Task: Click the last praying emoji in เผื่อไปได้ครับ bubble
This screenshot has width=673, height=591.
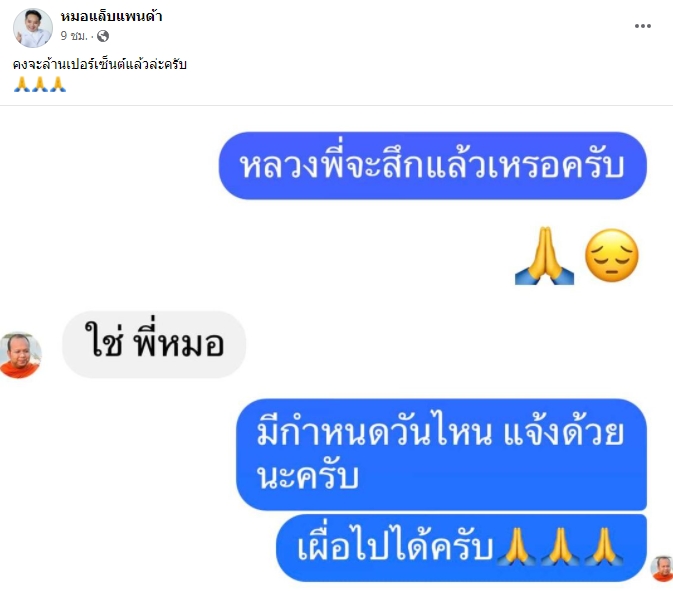Action: tap(604, 546)
